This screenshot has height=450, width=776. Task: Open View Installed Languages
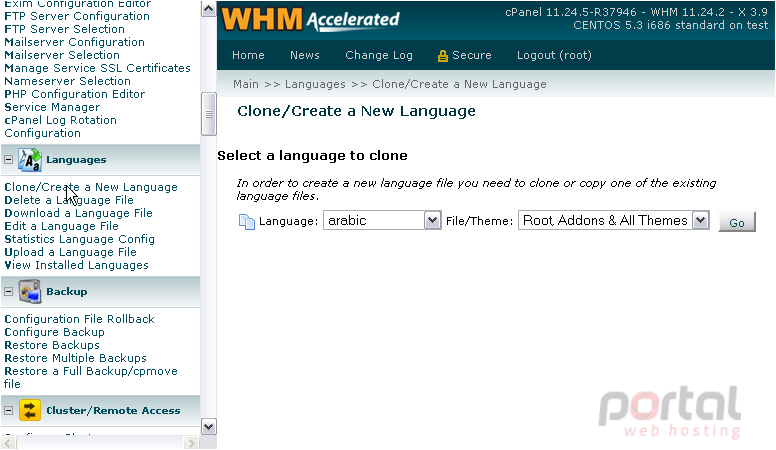tap(76, 265)
